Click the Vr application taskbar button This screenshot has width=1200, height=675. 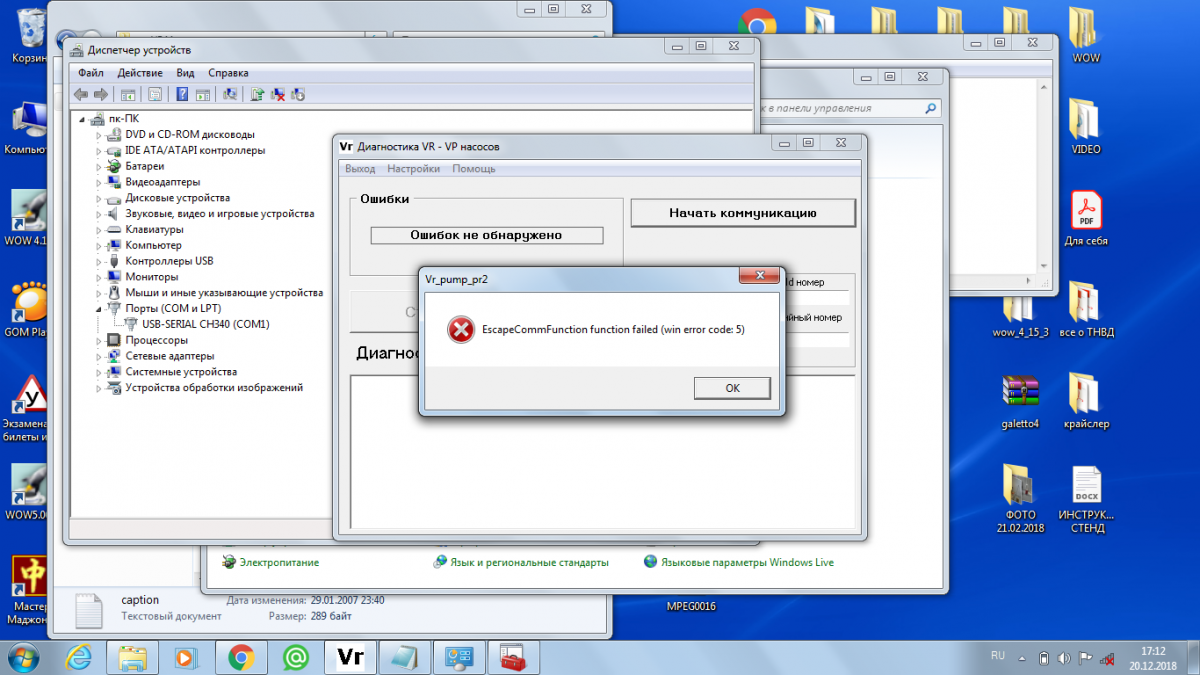pyautogui.click(x=350, y=657)
